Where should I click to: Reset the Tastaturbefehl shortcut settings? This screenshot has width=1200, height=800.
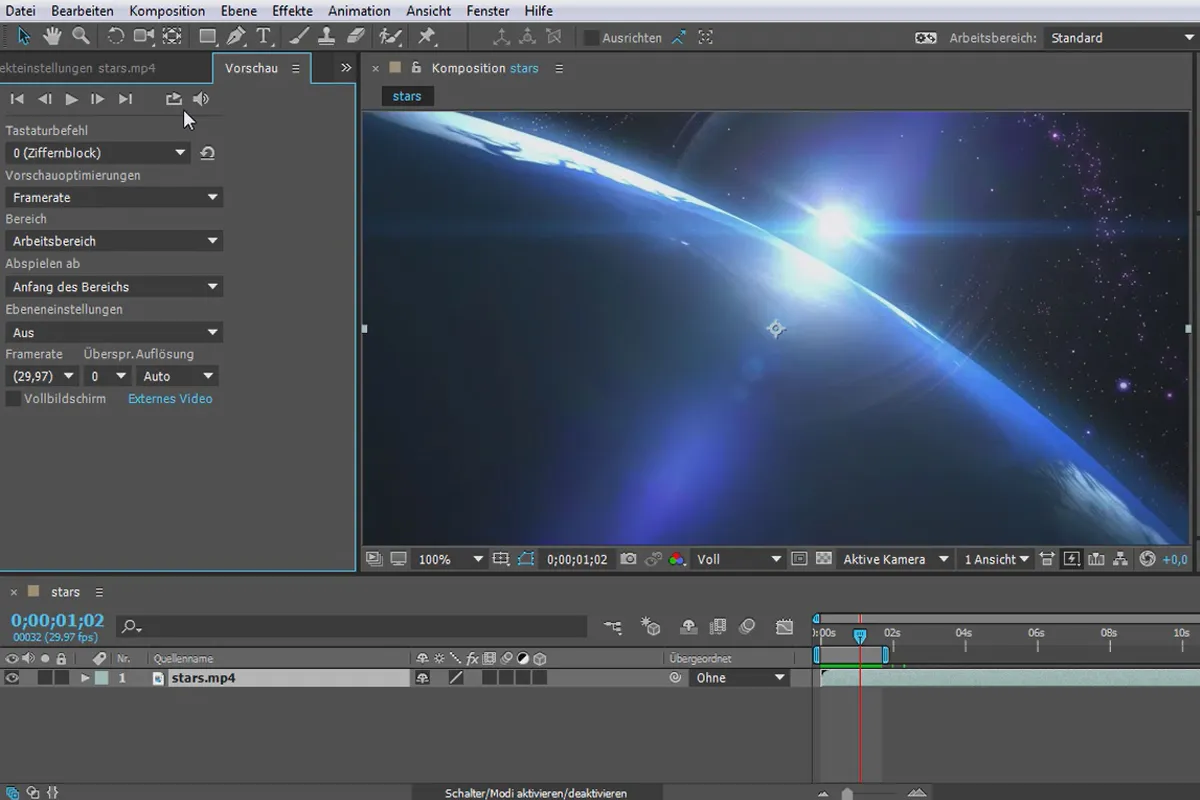coord(207,153)
